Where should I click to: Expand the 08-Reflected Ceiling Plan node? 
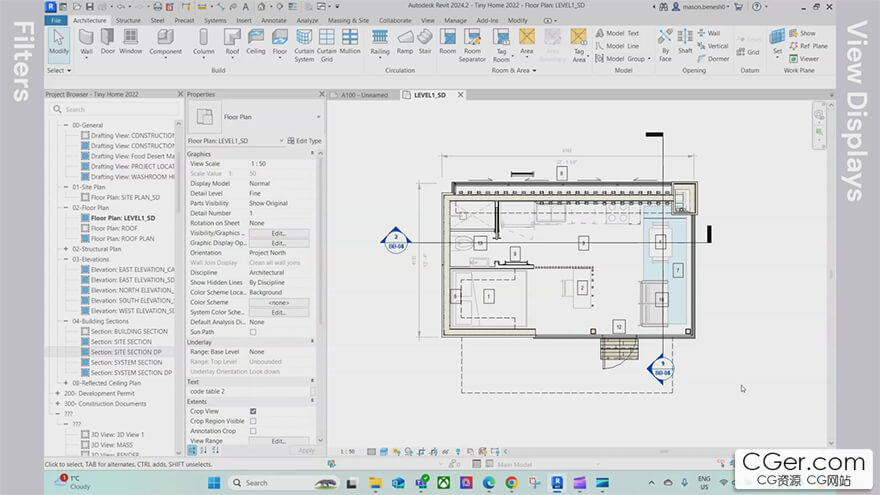click(66, 383)
